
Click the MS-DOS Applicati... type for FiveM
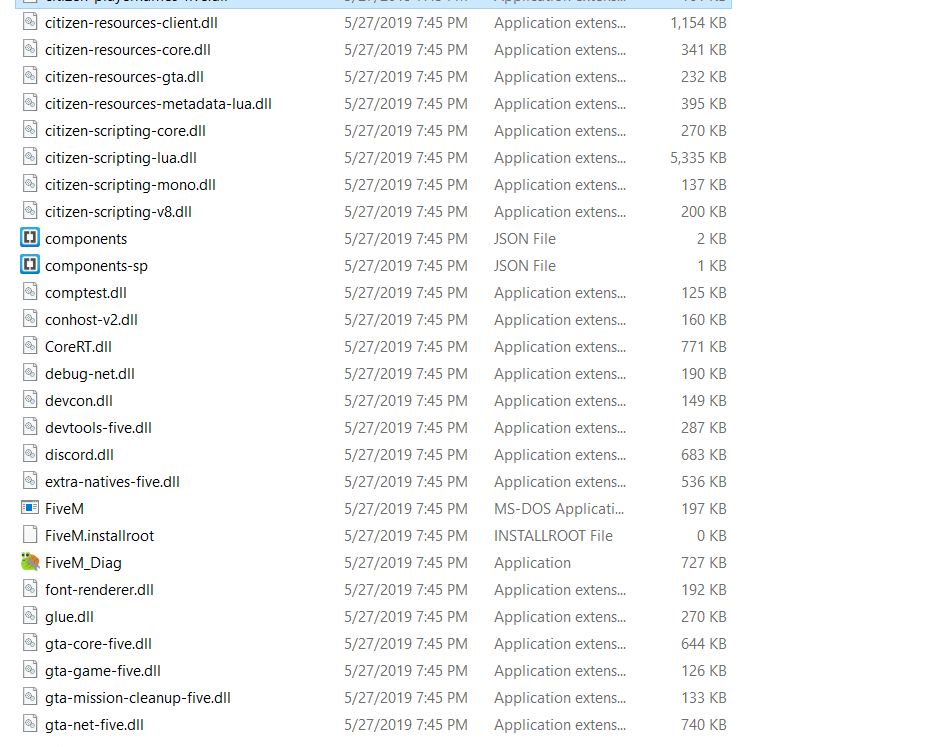tap(559, 509)
